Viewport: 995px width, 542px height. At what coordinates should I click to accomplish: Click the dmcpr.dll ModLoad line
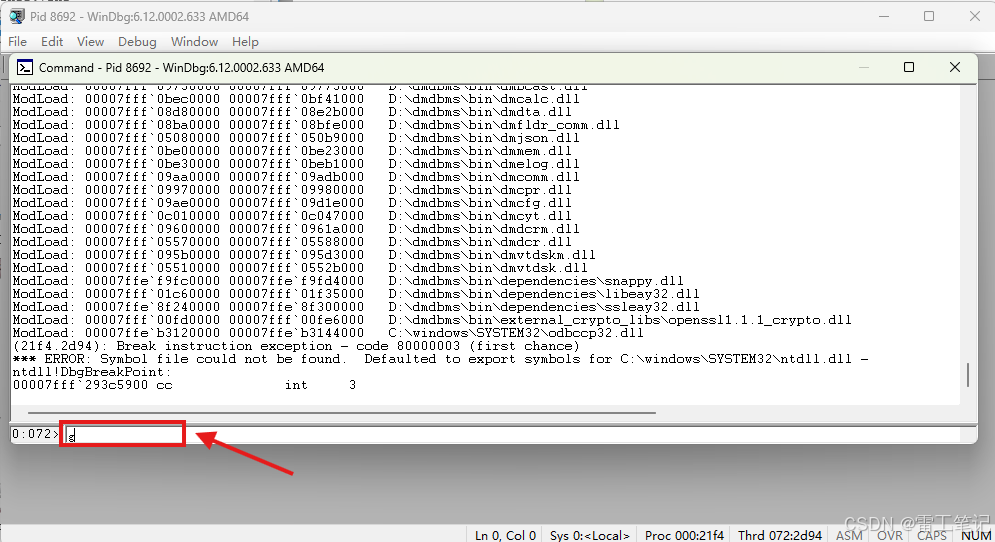pyautogui.click(x=292, y=190)
